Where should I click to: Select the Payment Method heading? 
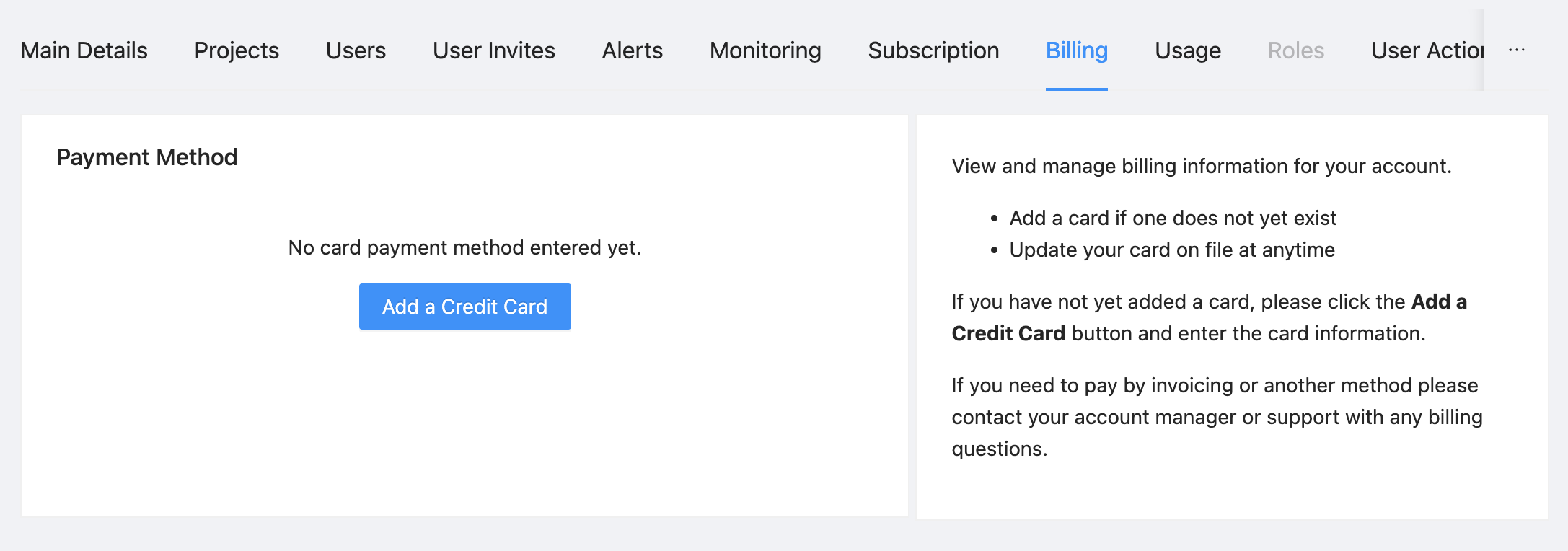[147, 157]
